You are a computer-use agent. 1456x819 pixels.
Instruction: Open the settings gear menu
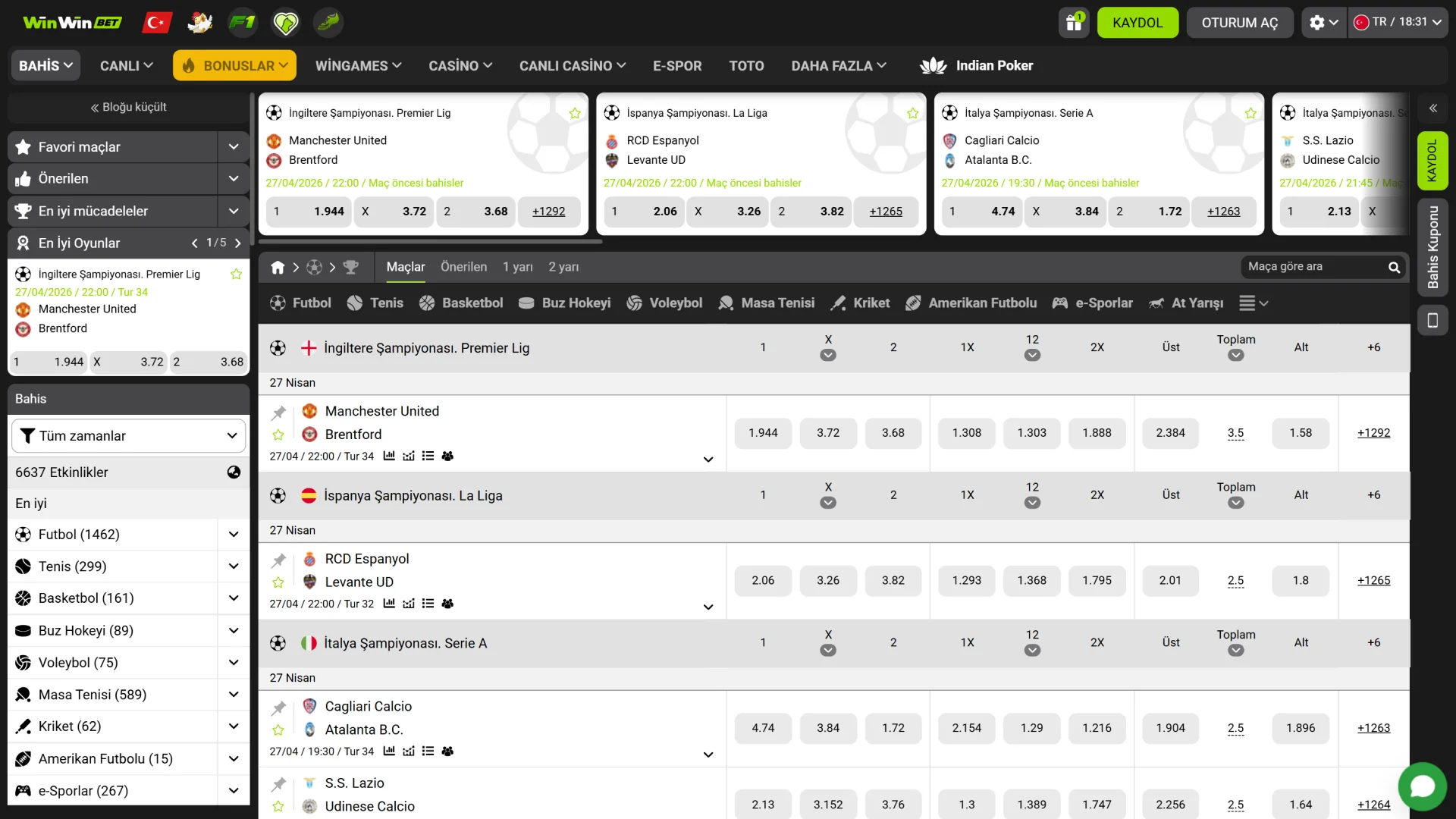[x=1323, y=23]
